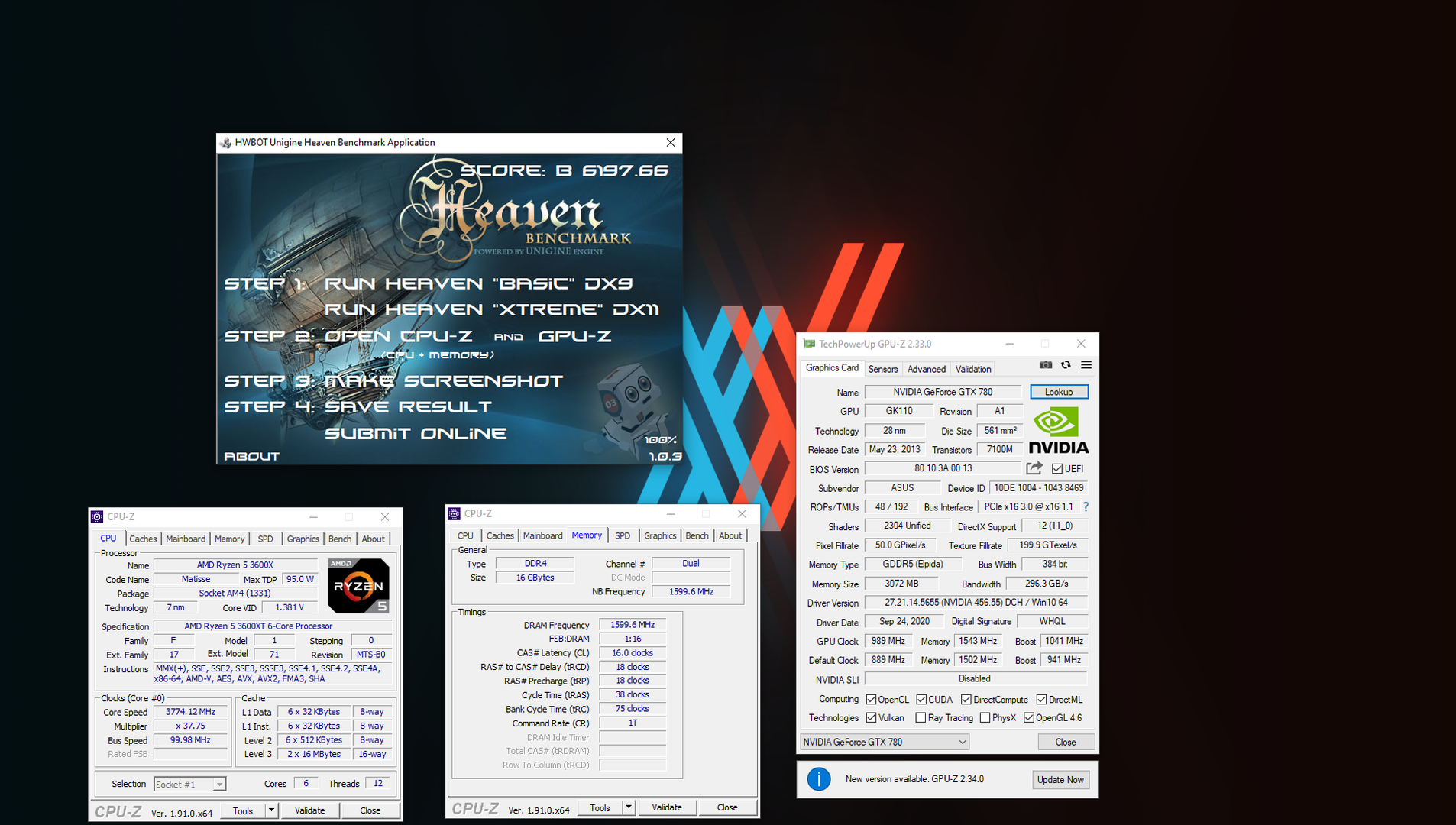The height and width of the screenshot is (825, 1456).
Task: Open the Socket #1 selection dropdown
Action: tap(190, 785)
